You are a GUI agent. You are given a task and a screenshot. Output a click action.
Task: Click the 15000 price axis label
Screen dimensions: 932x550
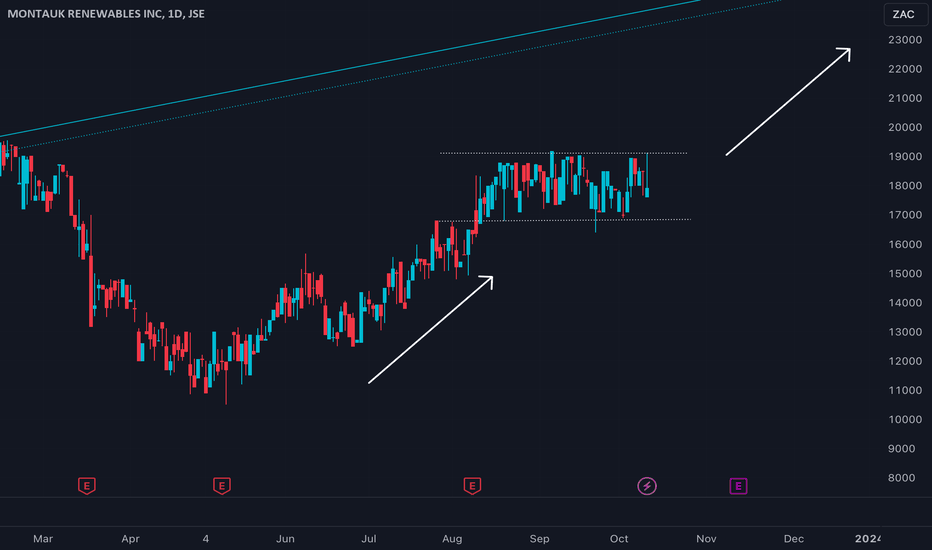pos(905,274)
